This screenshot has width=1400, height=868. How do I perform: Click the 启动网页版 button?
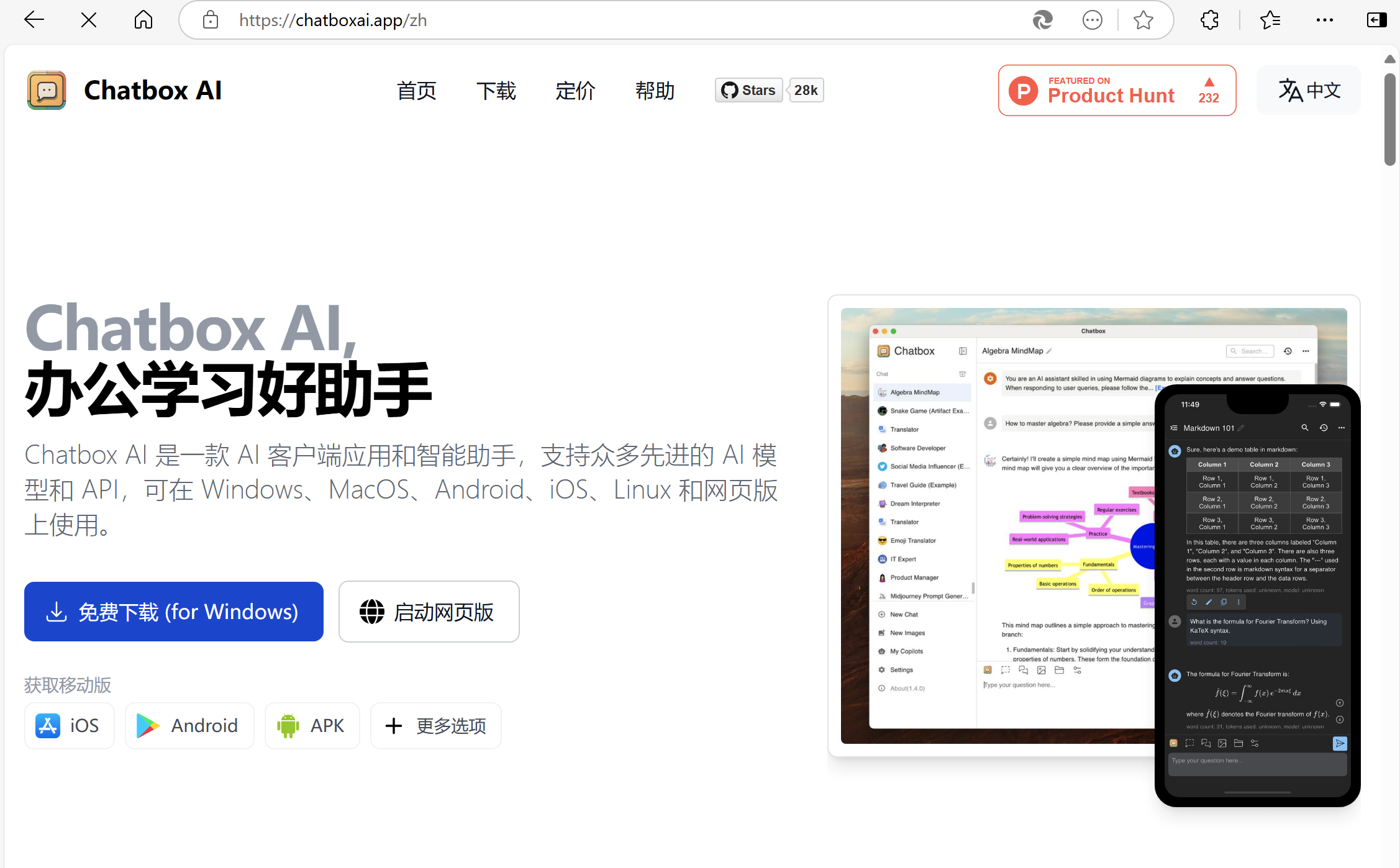tap(429, 612)
